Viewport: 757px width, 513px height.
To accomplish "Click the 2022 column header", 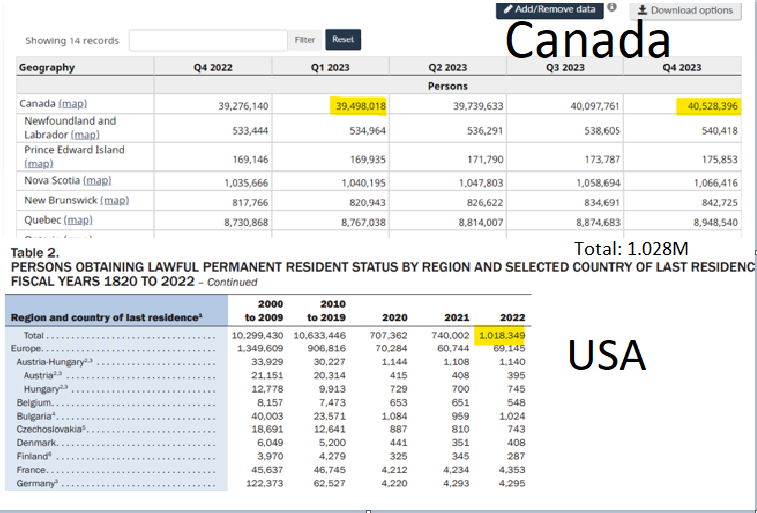I will tap(512, 318).
